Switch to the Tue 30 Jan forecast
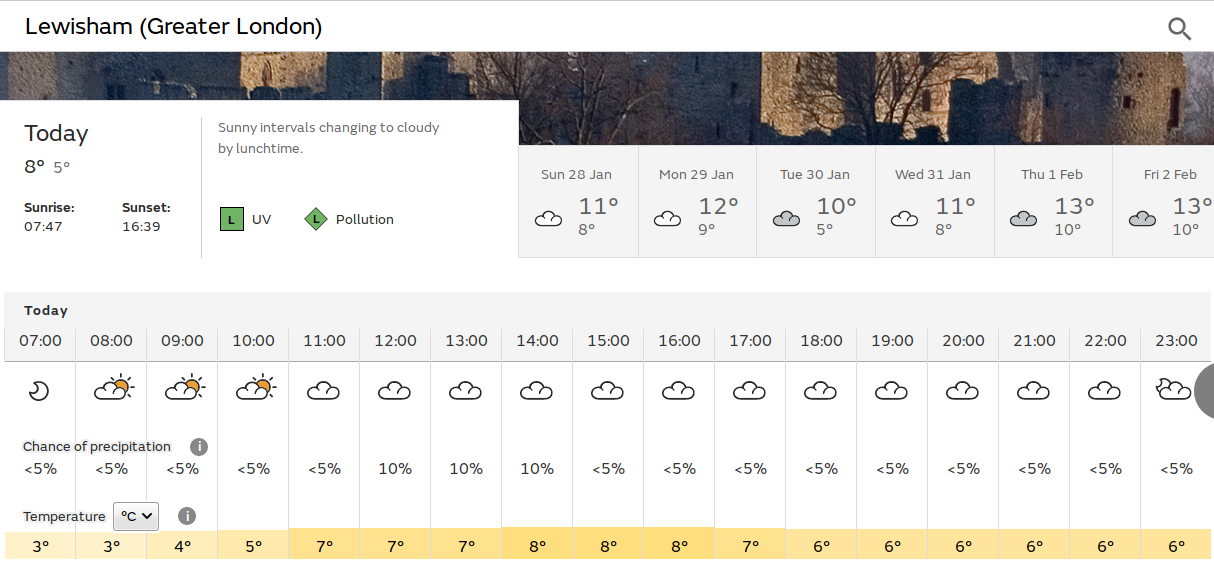This screenshot has height=563, width=1214. pos(815,202)
